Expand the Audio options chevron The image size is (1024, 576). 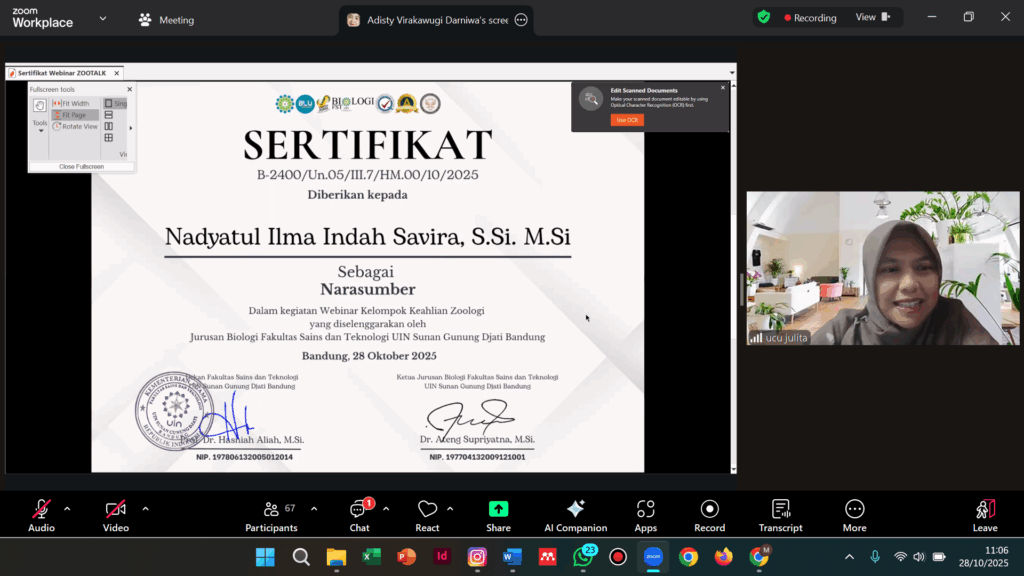[67, 508]
